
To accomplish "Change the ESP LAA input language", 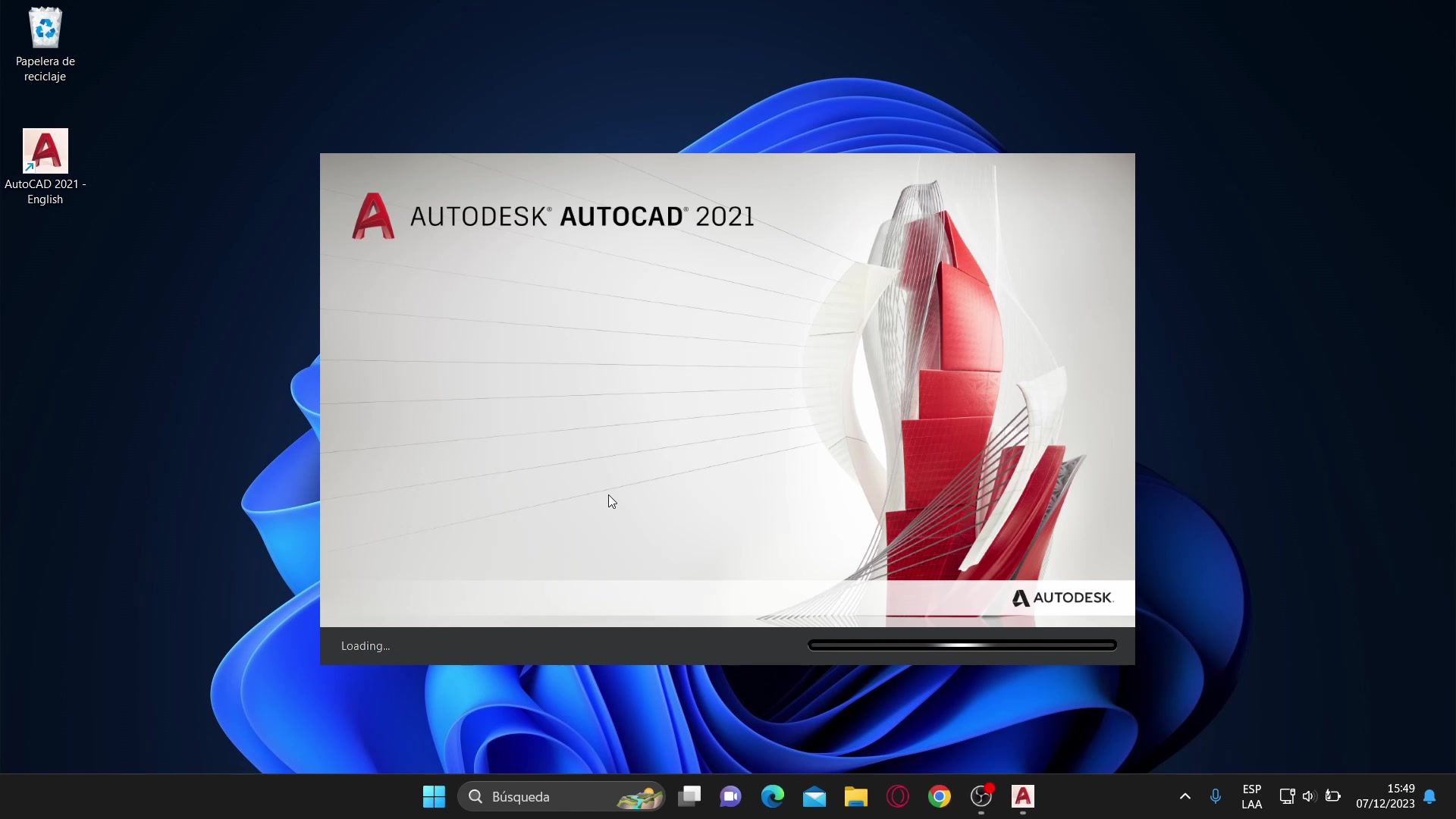I will (x=1252, y=796).
